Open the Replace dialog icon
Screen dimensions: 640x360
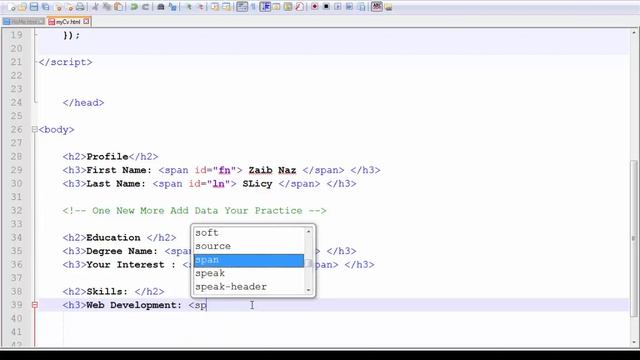pos(173,7)
